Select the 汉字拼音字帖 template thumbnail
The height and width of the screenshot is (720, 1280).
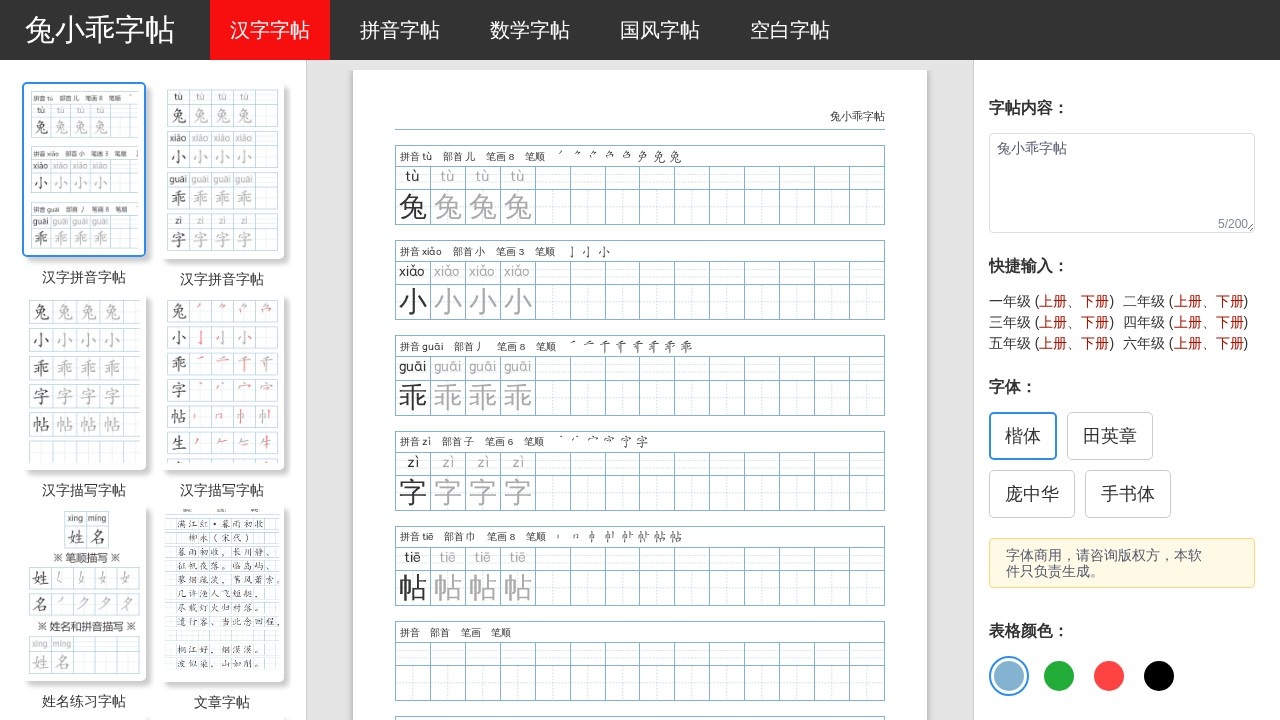pos(85,169)
